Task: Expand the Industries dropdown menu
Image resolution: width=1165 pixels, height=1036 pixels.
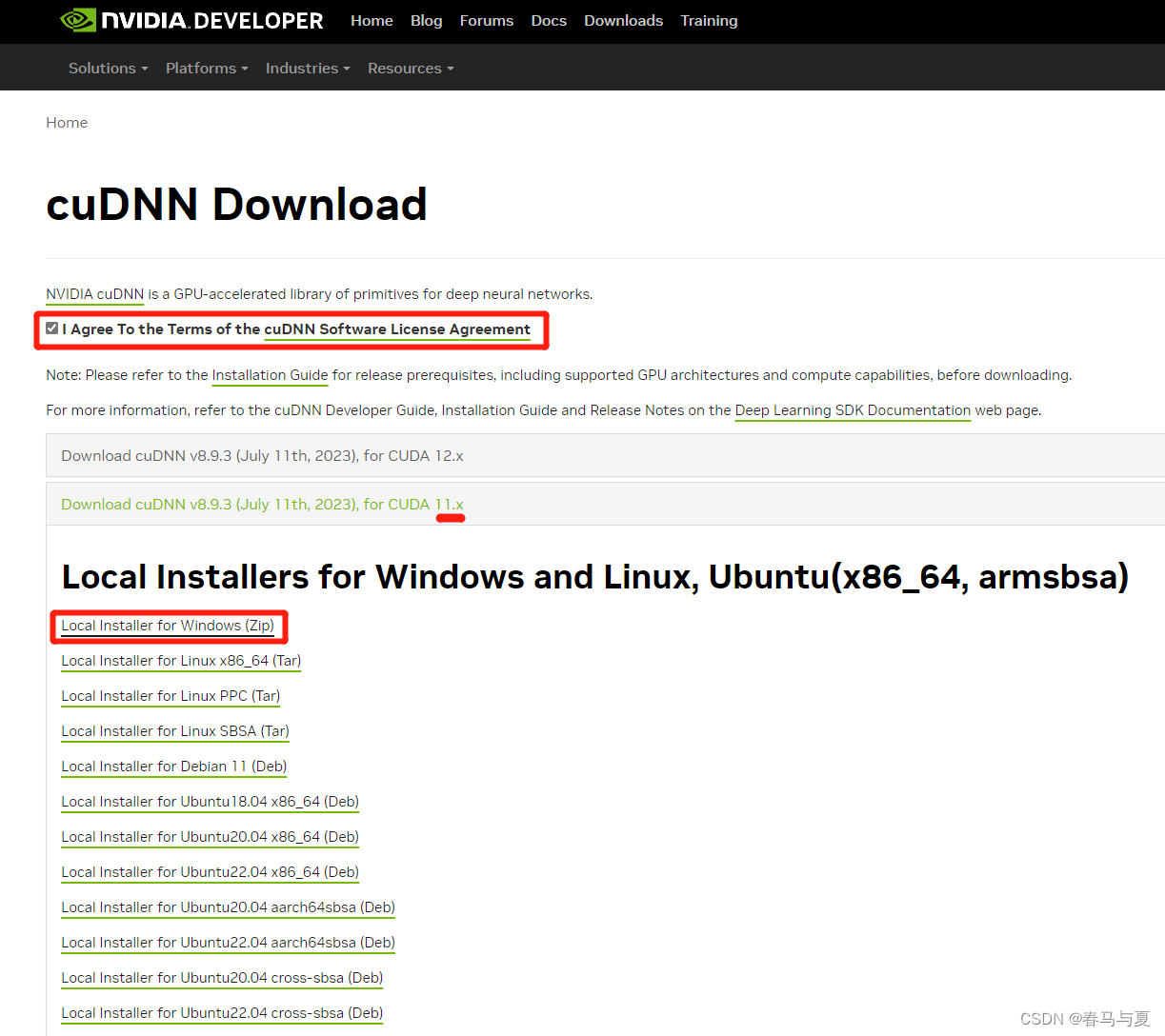Action: pos(308,69)
